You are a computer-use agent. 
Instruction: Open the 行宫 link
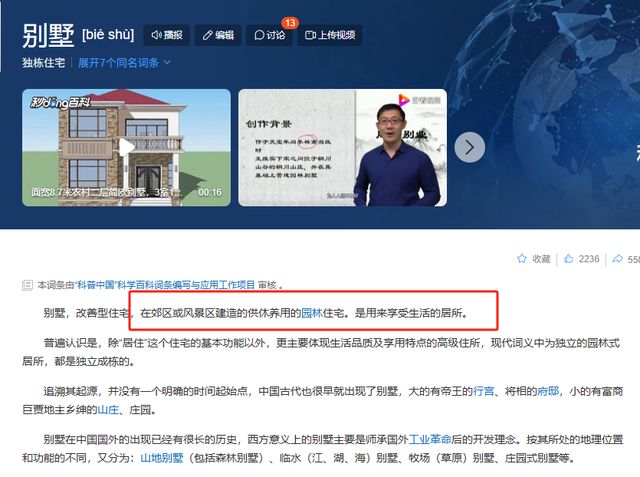click(483, 391)
